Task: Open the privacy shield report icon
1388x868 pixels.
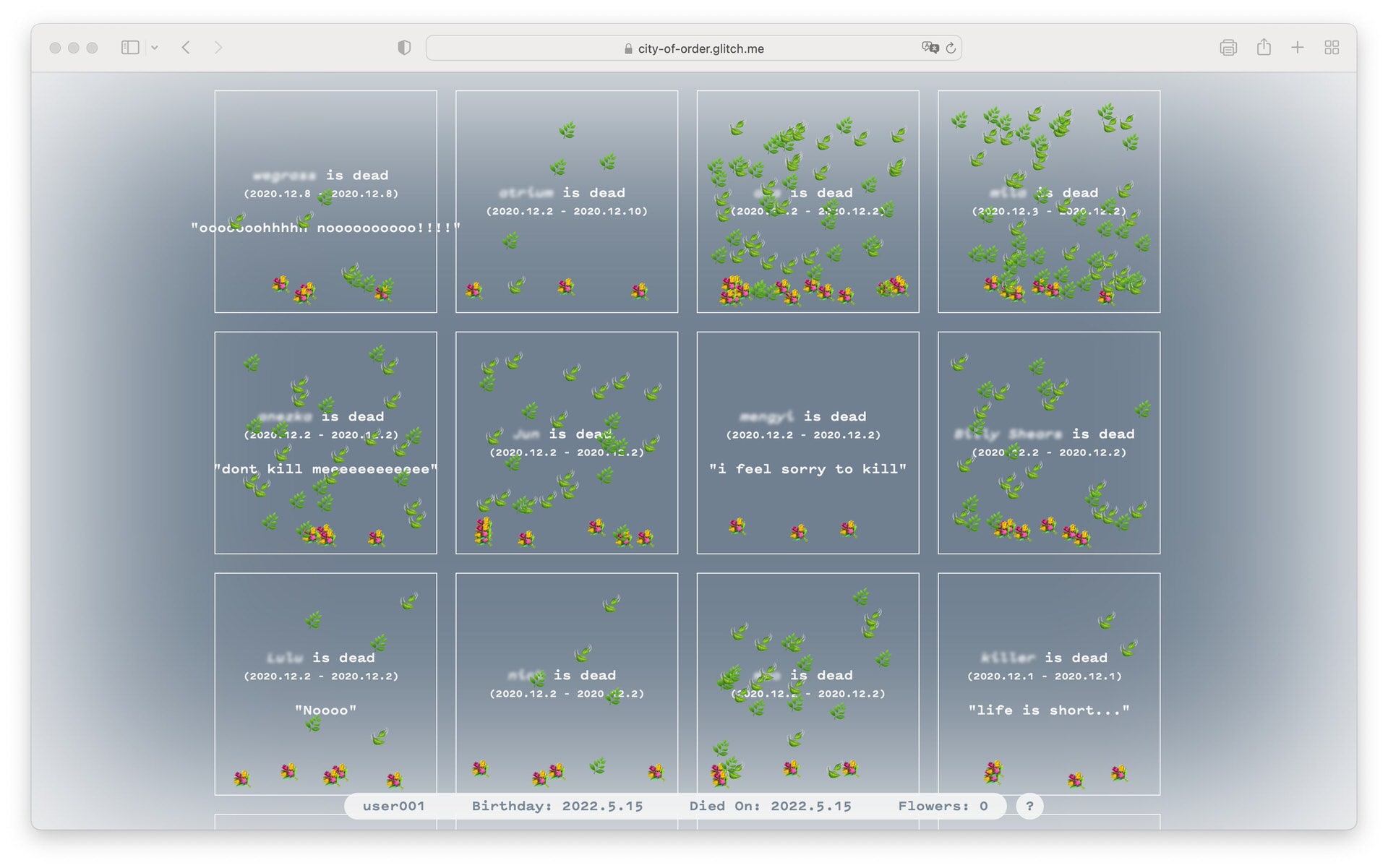Action: click(x=404, y=48)
